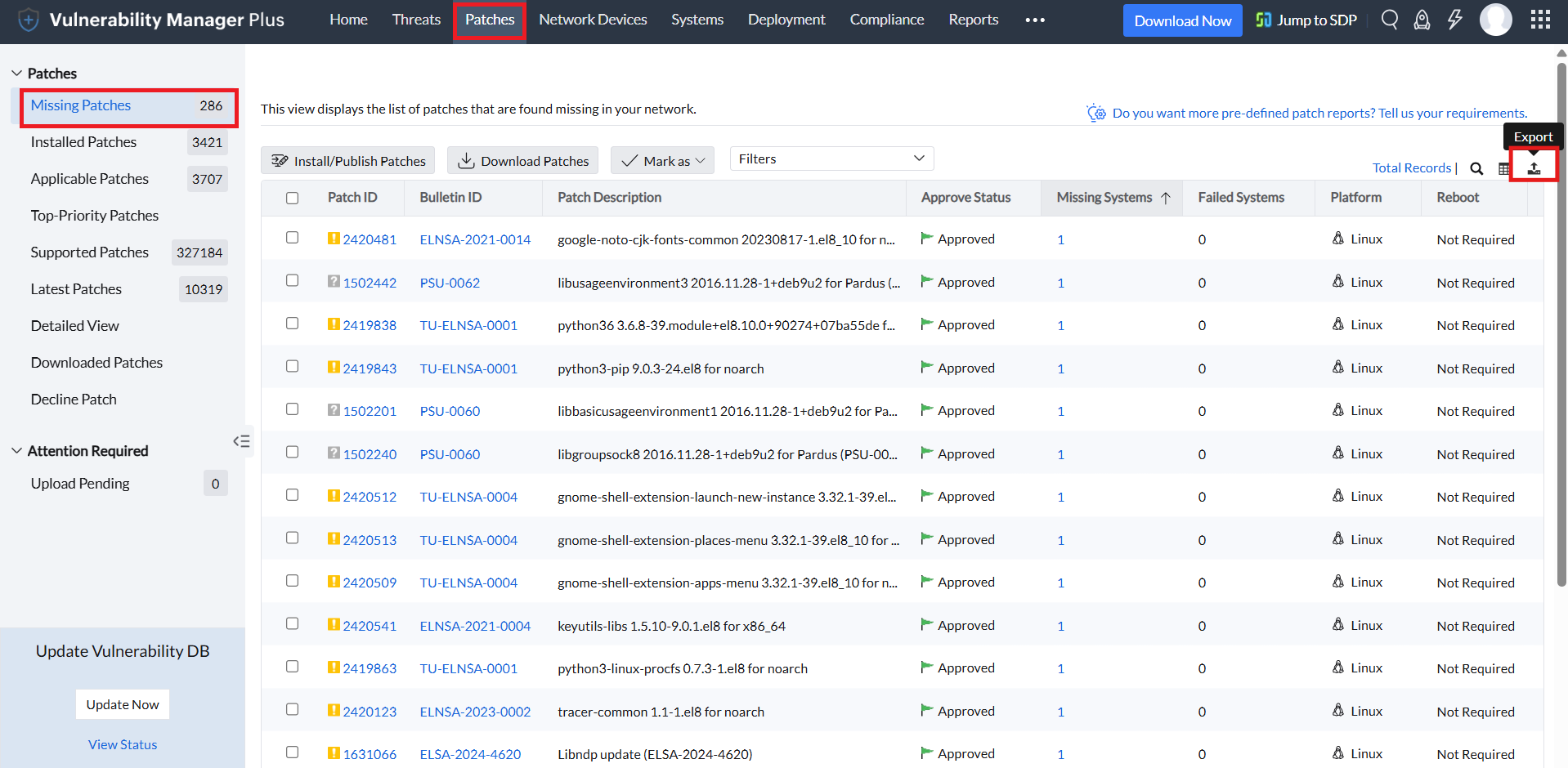Open quick actions lightning bolt icon
Viewport: 1568px width, 768px height.
[1455, 20]
